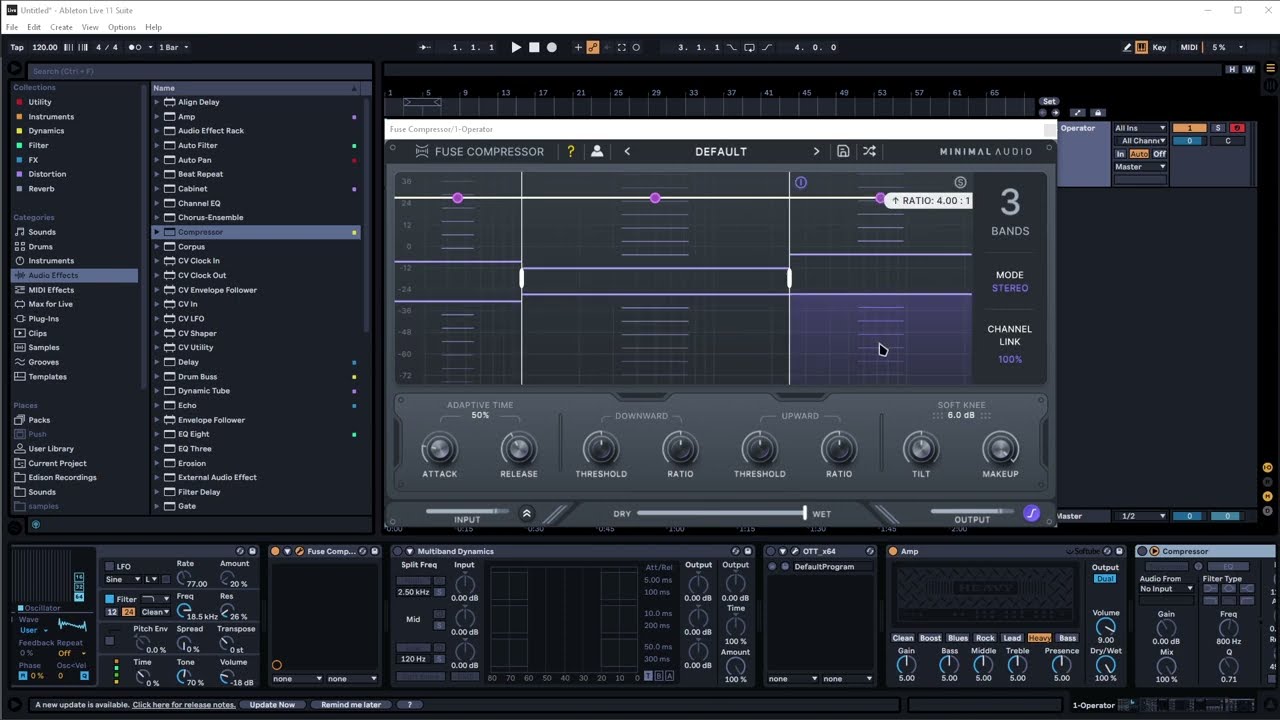
Task: Hot-swap the Multiband Dynamics preset
Action: 736,551
